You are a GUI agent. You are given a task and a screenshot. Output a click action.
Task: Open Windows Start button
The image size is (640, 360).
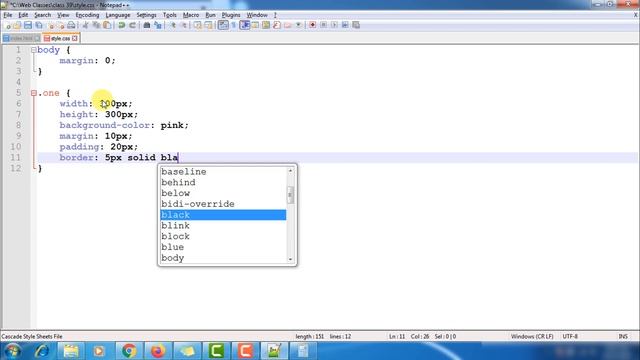pos(13,351)
